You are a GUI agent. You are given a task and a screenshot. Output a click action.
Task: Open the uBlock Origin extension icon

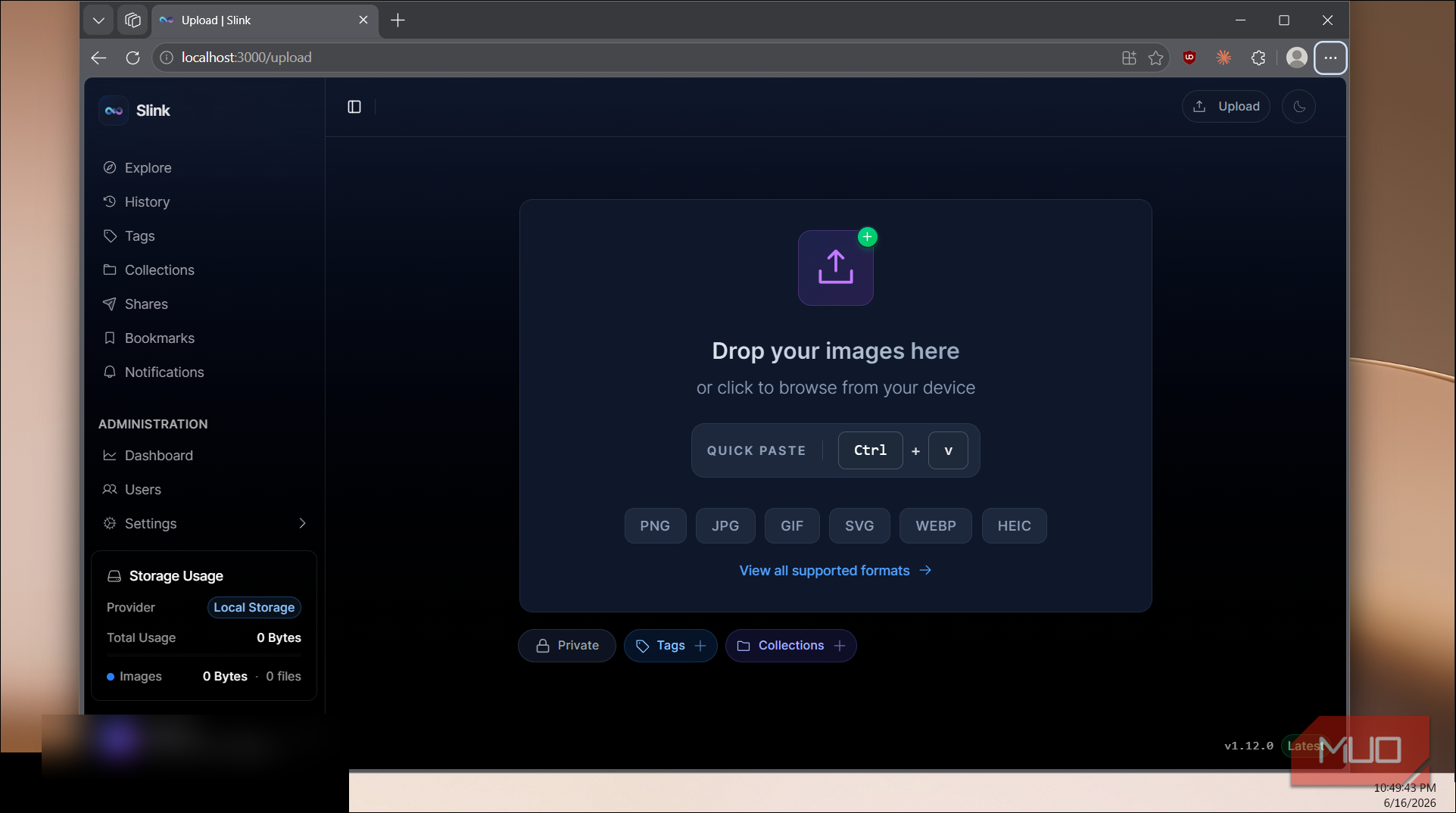point(1189,58)
